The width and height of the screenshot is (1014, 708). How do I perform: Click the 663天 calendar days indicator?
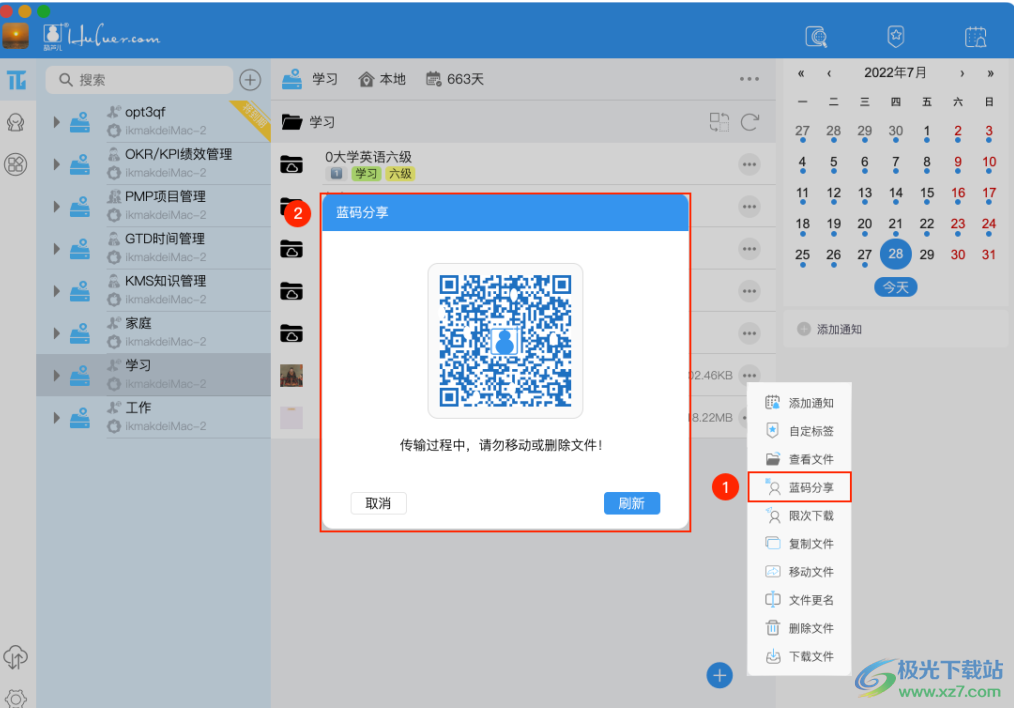[x=455, y=79]
